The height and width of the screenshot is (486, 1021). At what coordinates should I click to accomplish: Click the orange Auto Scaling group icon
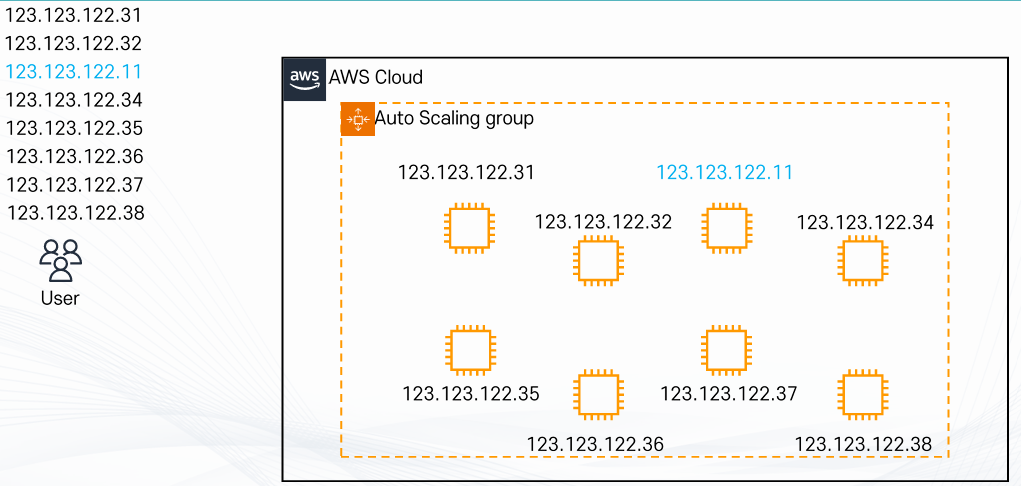click(357, 119)
